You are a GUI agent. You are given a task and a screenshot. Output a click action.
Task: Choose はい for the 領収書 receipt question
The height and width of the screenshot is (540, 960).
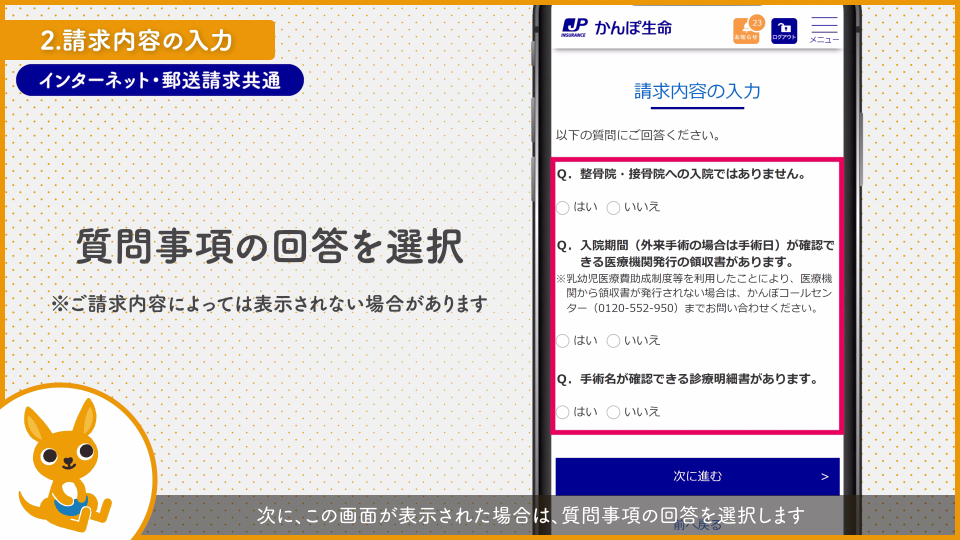563,340
